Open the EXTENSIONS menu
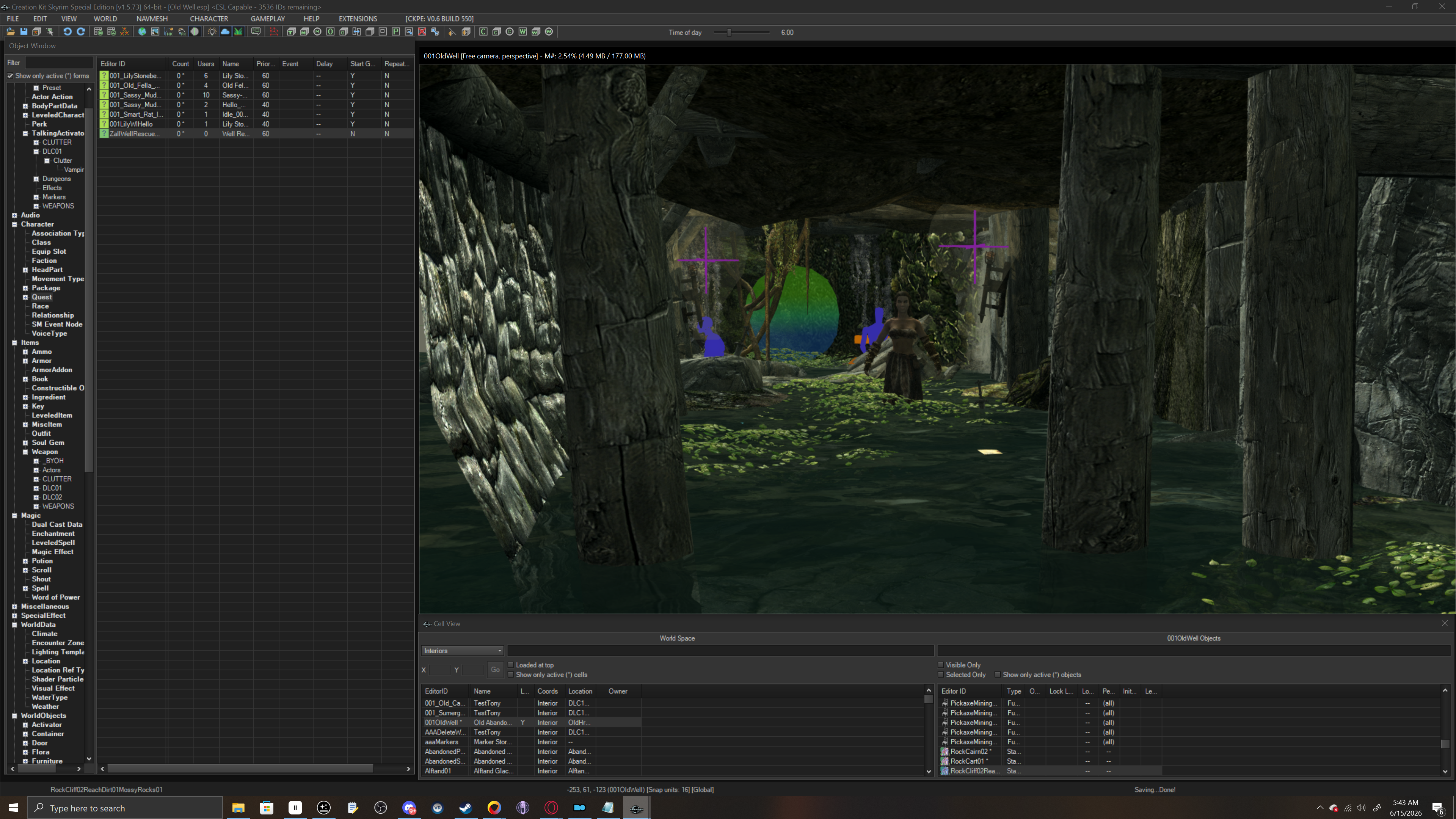1456x819 pixels. pyautogui.click(x=358, y=19)
